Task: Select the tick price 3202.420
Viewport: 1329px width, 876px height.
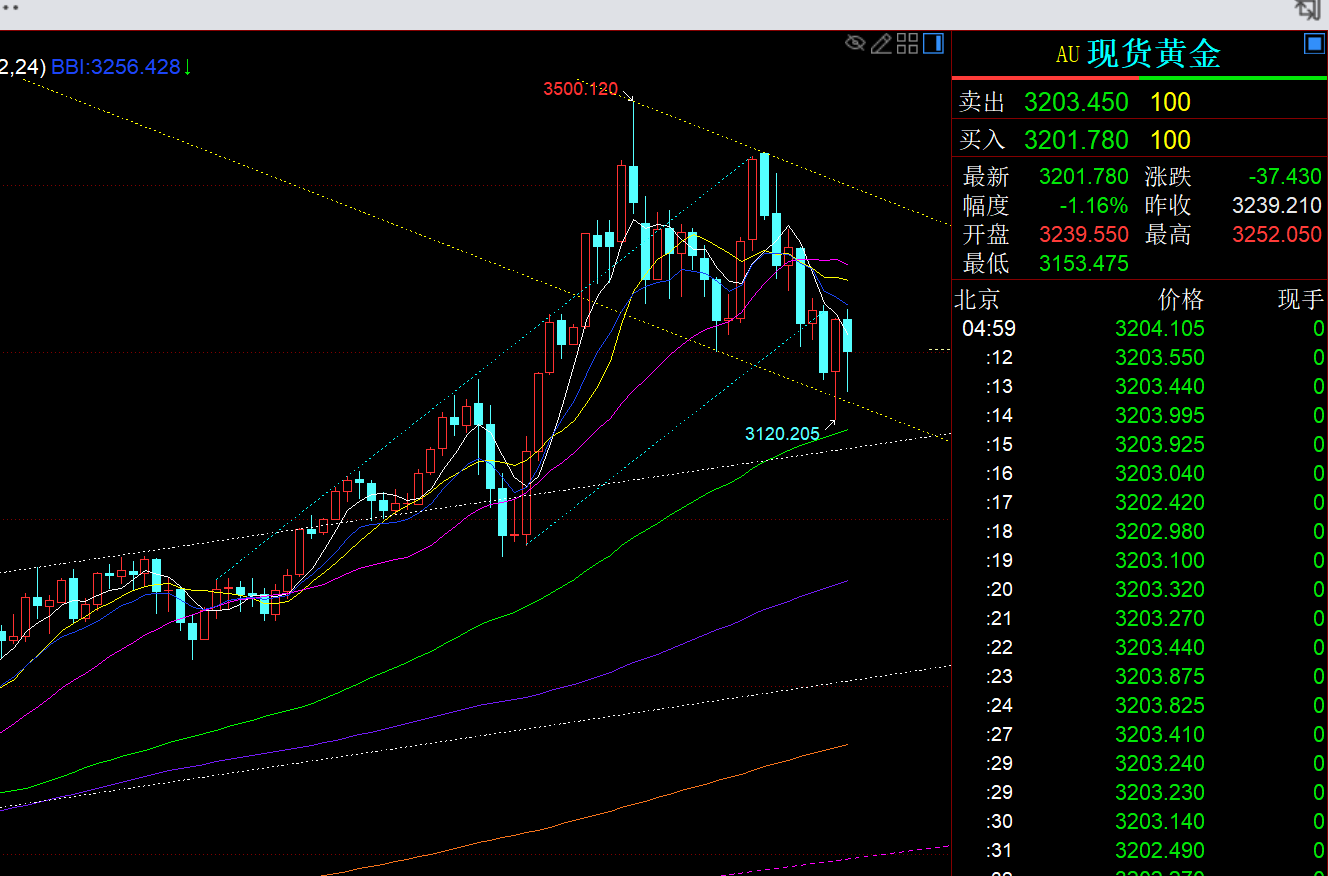Action: tap(1160, 502)
